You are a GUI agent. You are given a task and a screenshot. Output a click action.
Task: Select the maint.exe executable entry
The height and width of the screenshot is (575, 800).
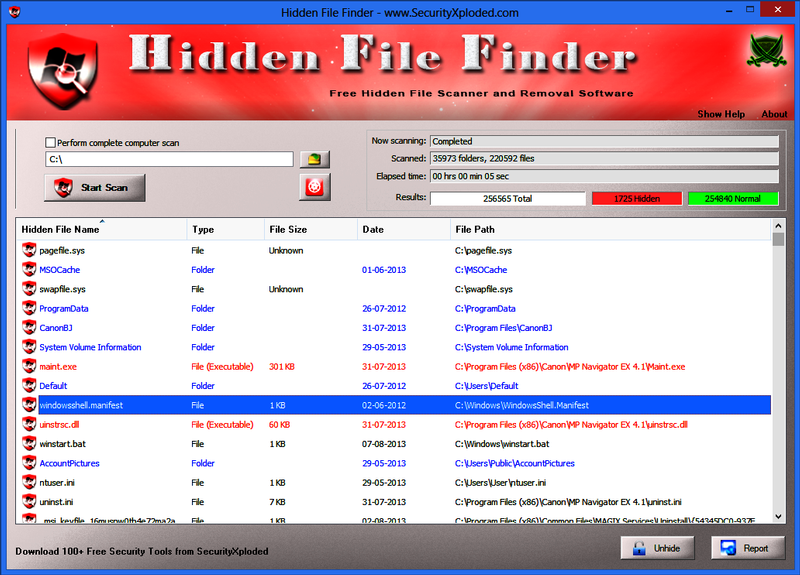pyautogui.click(x=58, y=367)
